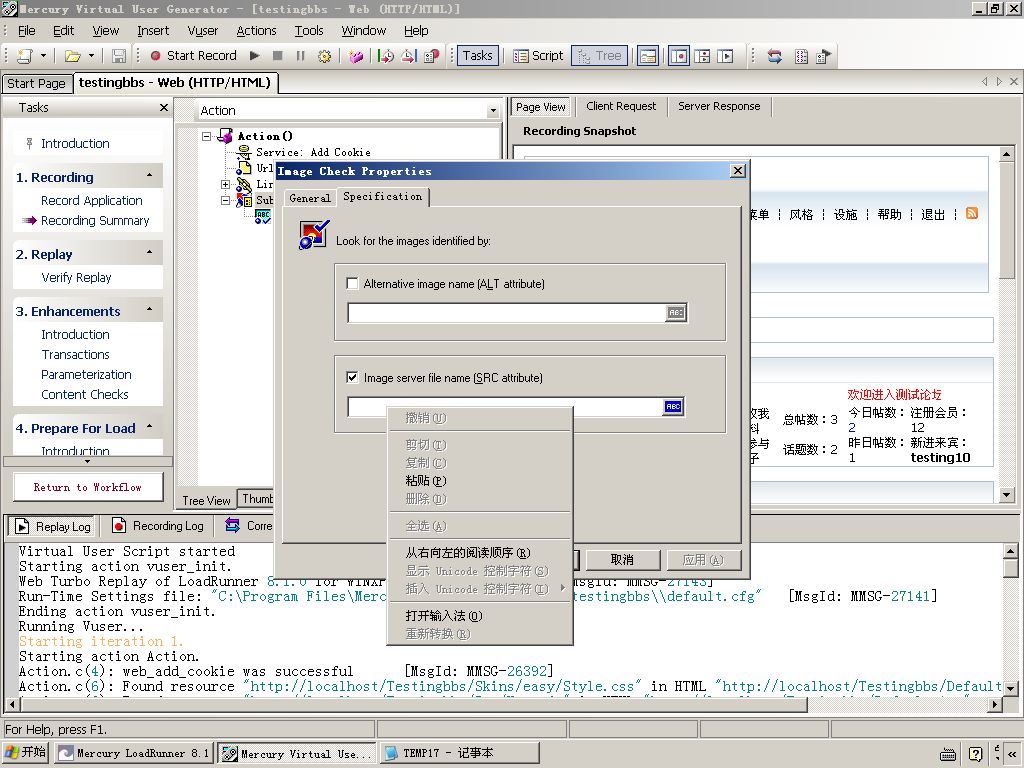Open the Open-file dropdown arrow
Screen dimensions: 1024x768
tap(91, 56)
